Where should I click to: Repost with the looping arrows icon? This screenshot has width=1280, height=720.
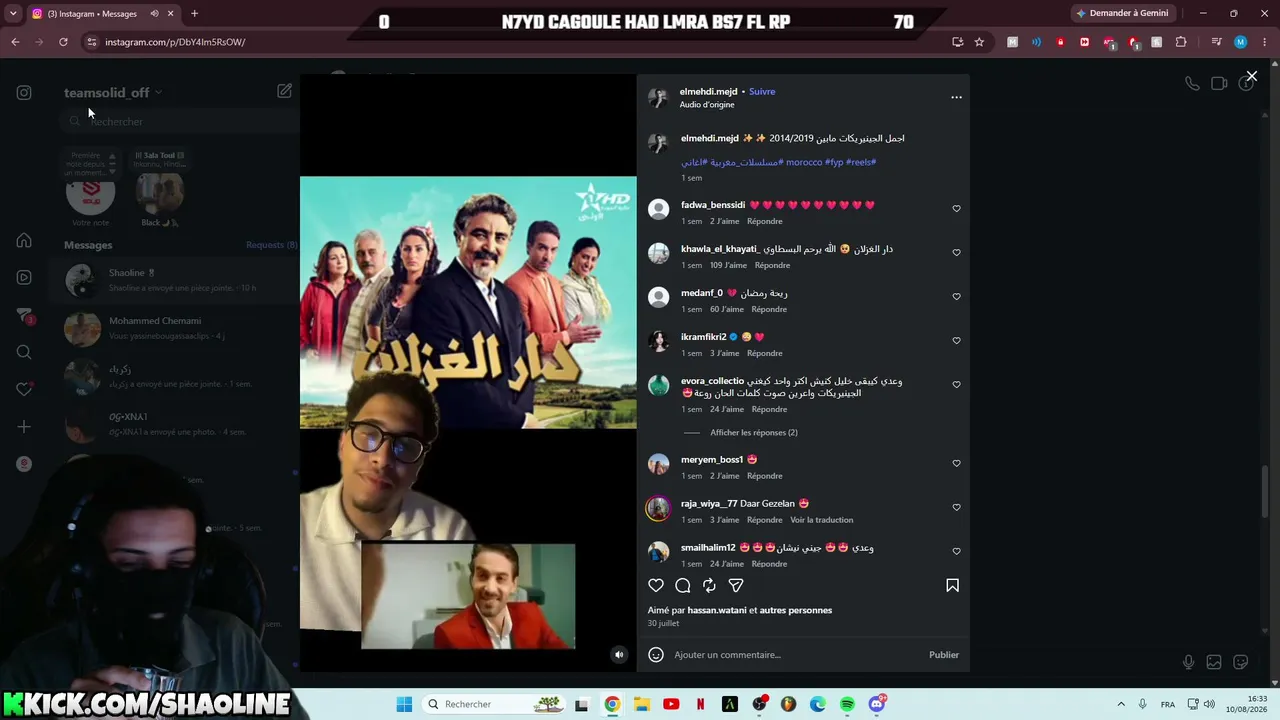709,585
